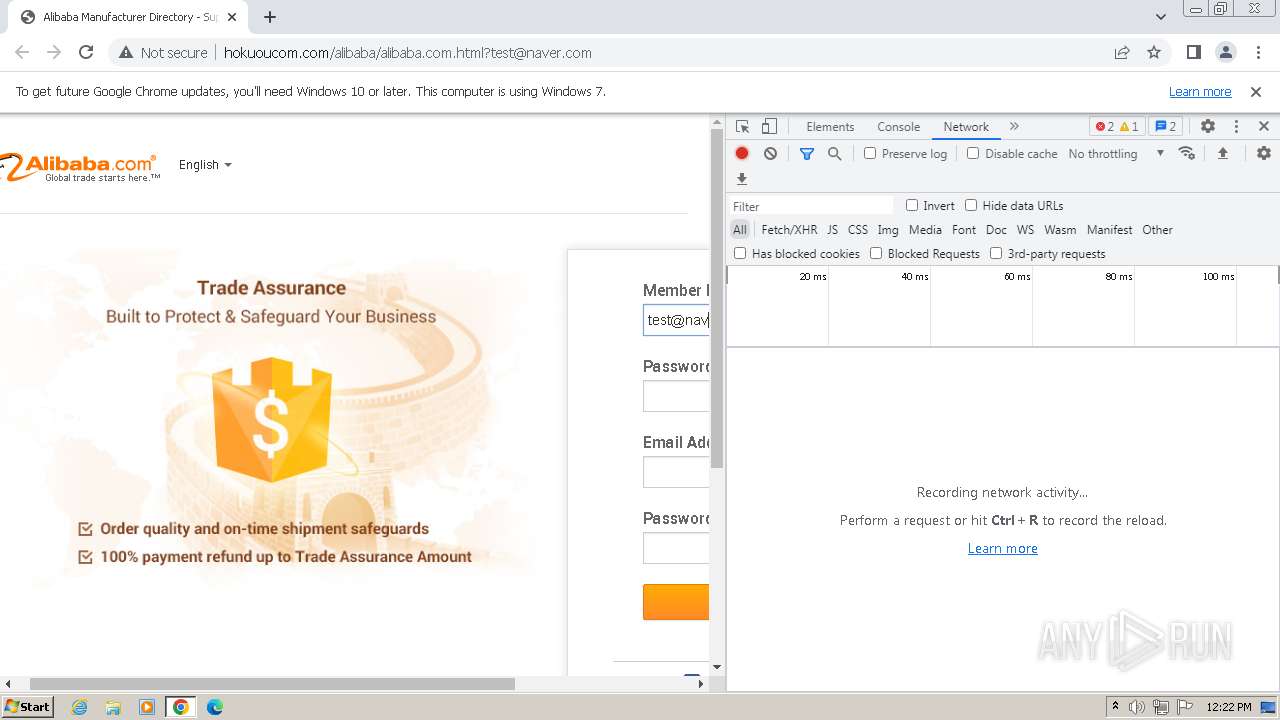Switch to the Elements tab
This screenshot has height=720, width=1280.
(x=830, y=127)
